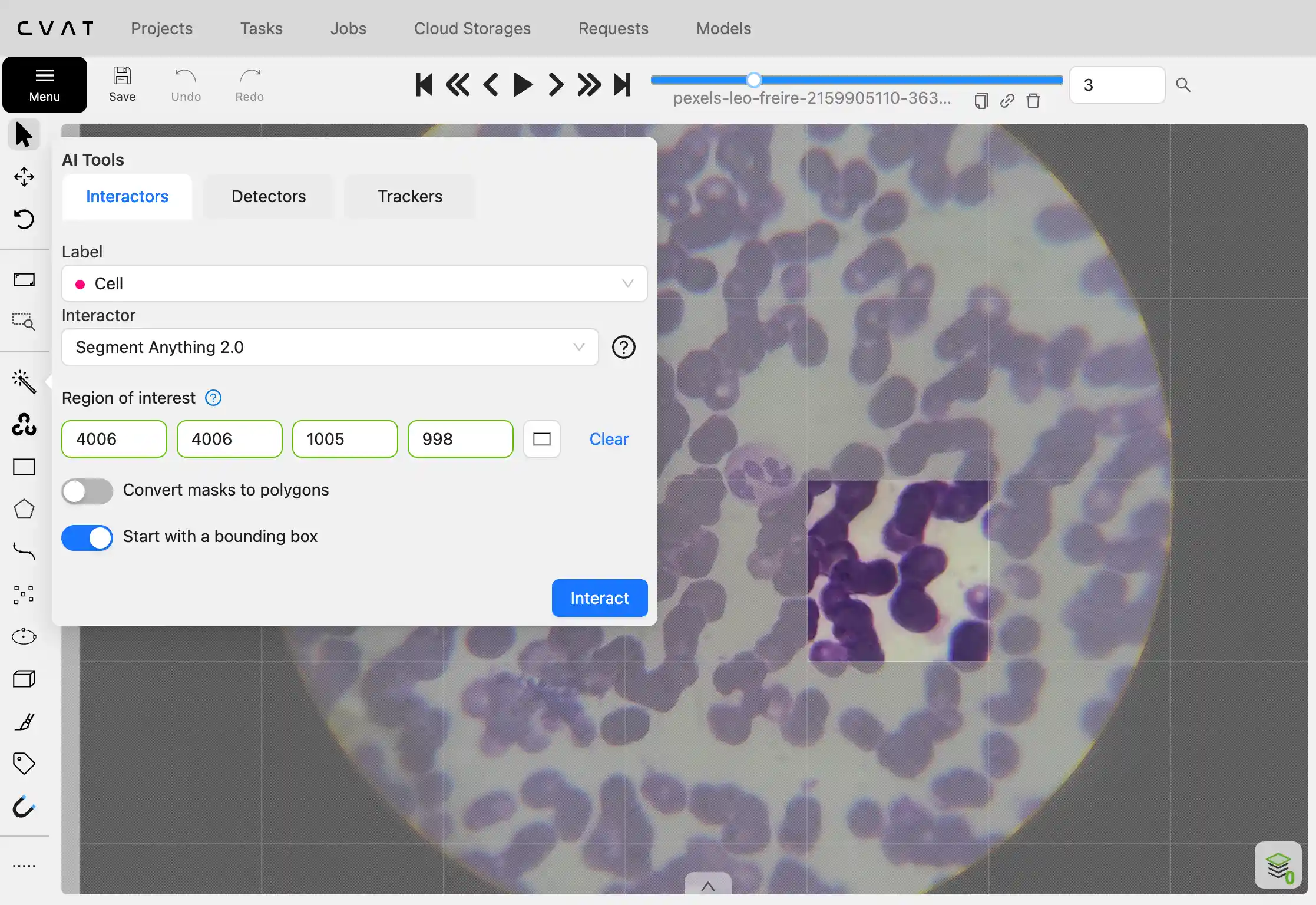The height and width of the screenshot is (905, 1316).
Task: Select the draw rectangle tool
Action: 24,467
